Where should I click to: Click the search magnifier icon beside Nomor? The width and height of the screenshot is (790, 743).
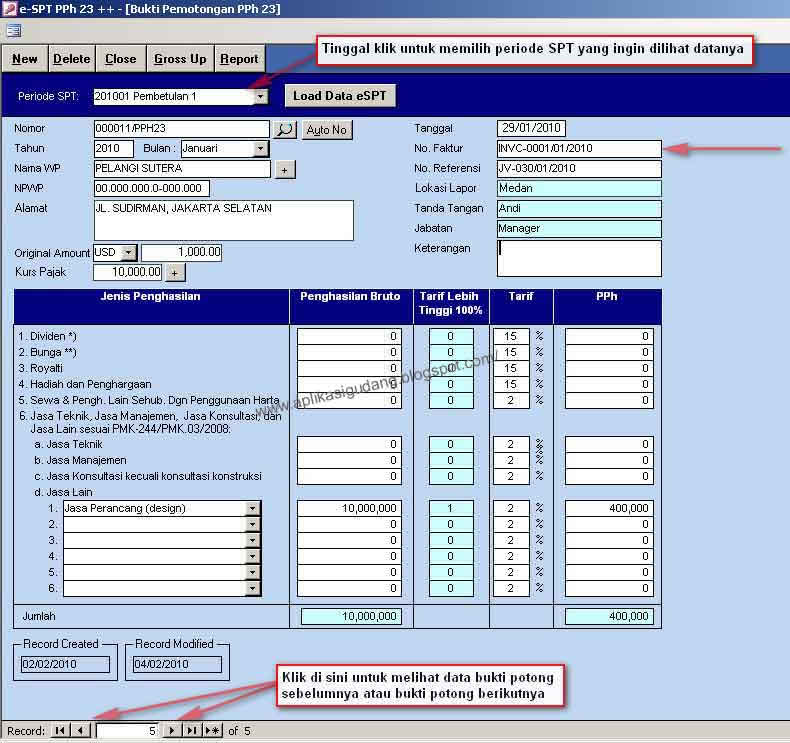tap(285, 130)
